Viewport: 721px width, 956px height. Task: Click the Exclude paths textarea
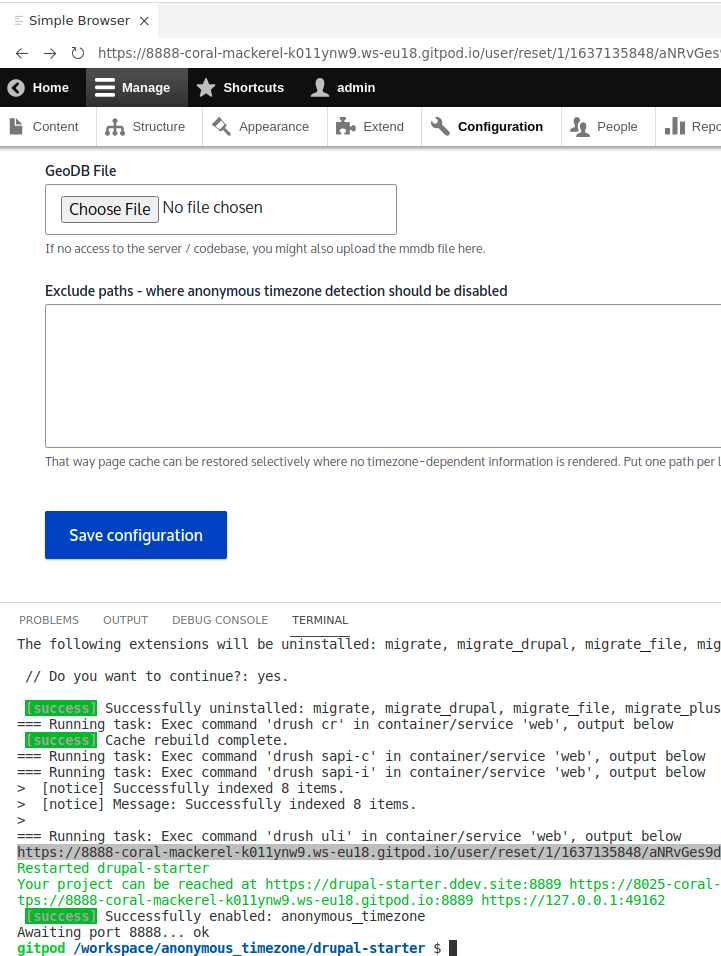pyautogui.click(x=383, y=376)
